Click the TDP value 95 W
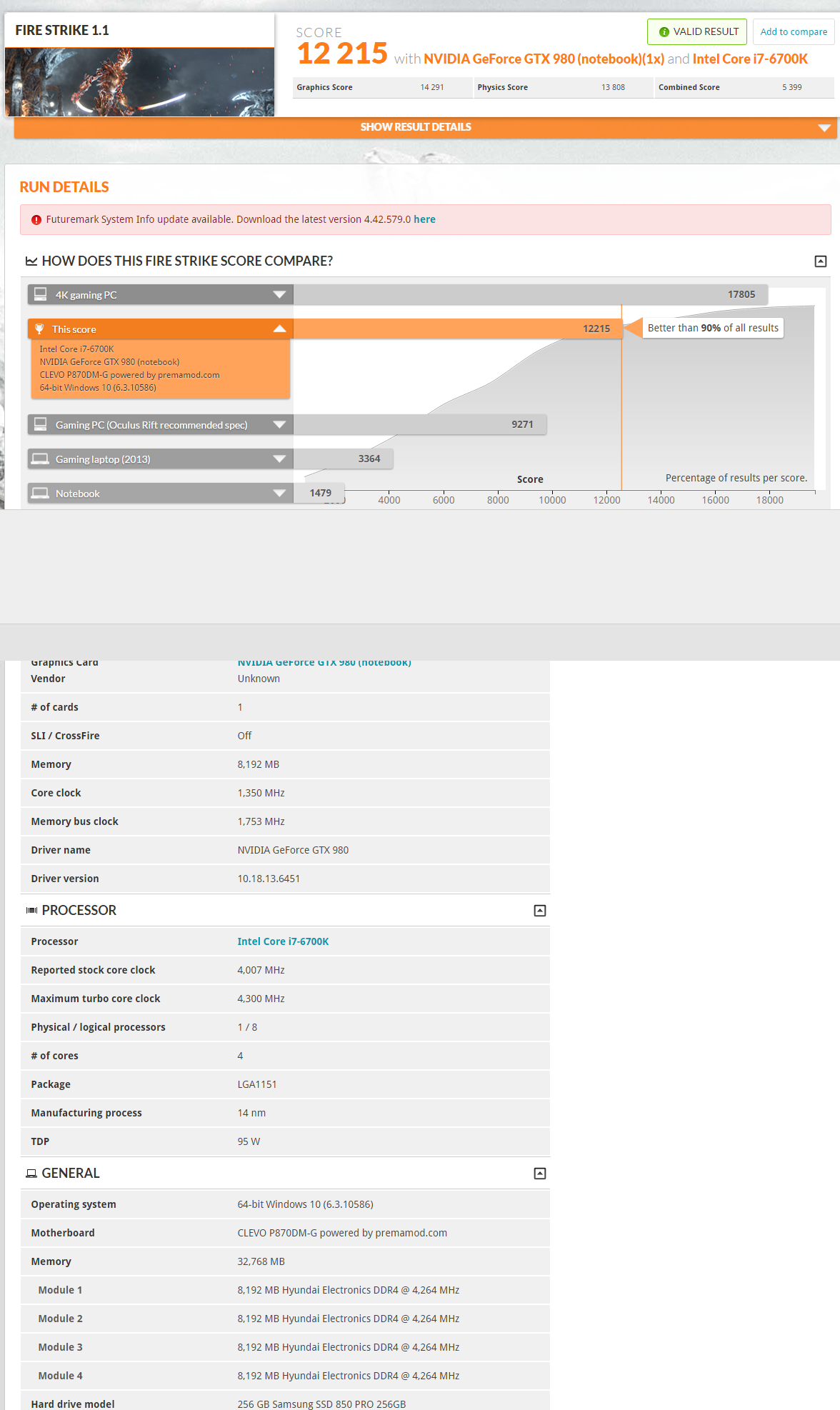This screenshot has width=840, height=1410. [249, 1141]
